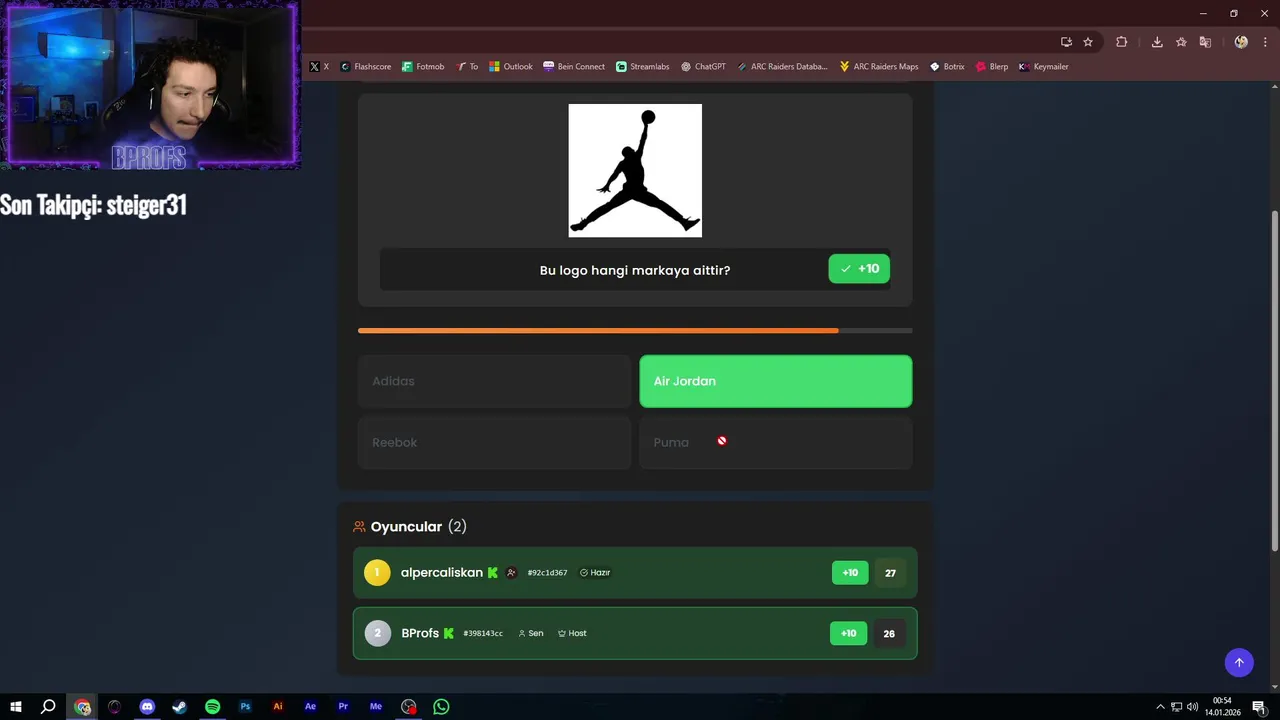This screenshot has height=720, width=1280.
Task: Click the +10 badge on BProfs's row
Action: coord(848,633)
